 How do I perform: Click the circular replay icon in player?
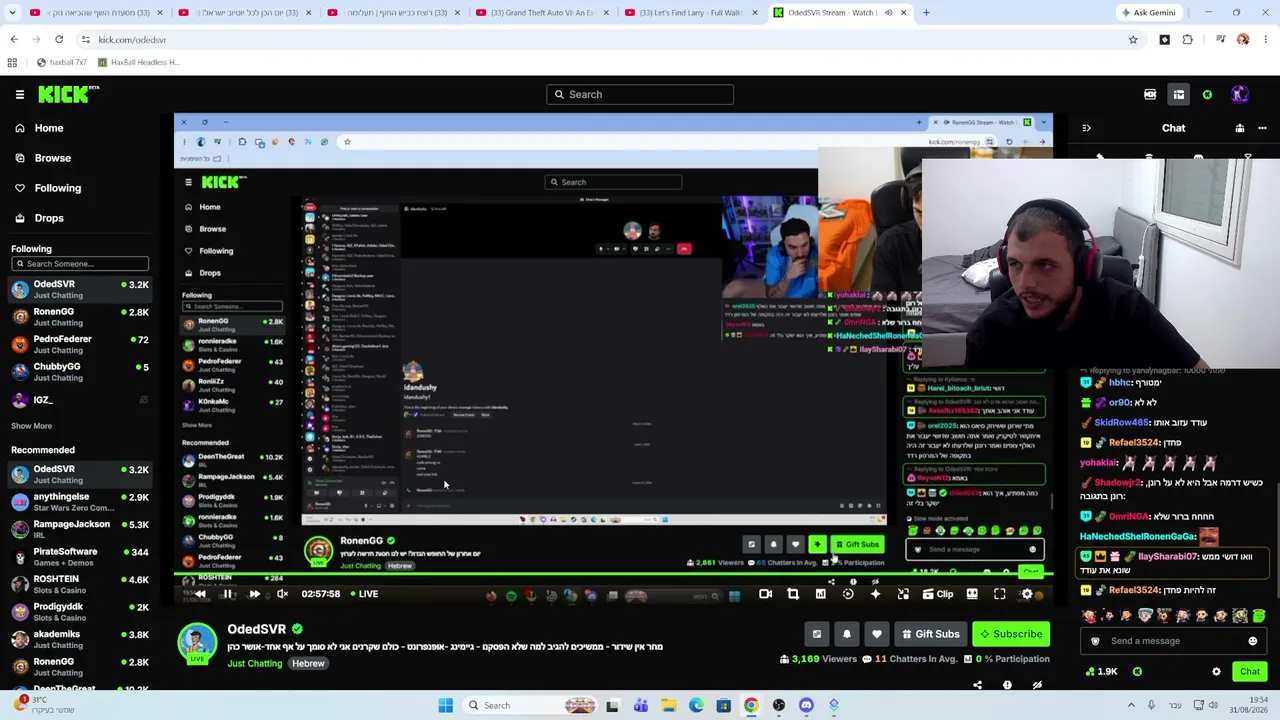[x=848, y=594]
